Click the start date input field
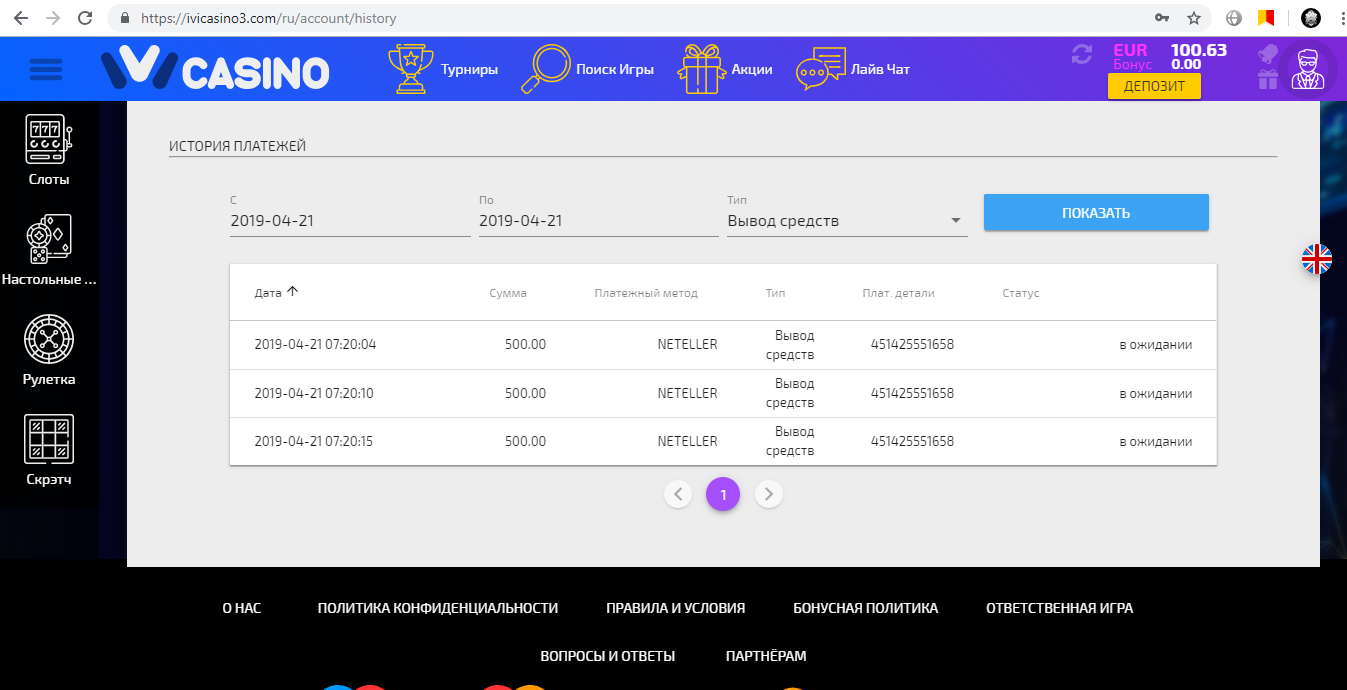1347x690 pixels. 349,221
